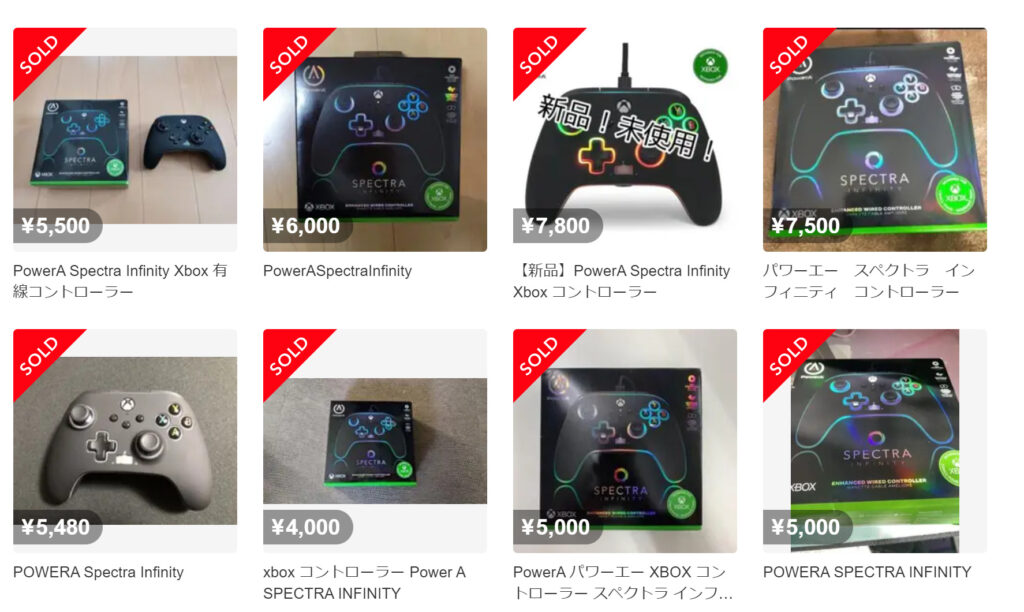Open the ¥6,000 Spectra box thumbnail

tap(375, 139)
